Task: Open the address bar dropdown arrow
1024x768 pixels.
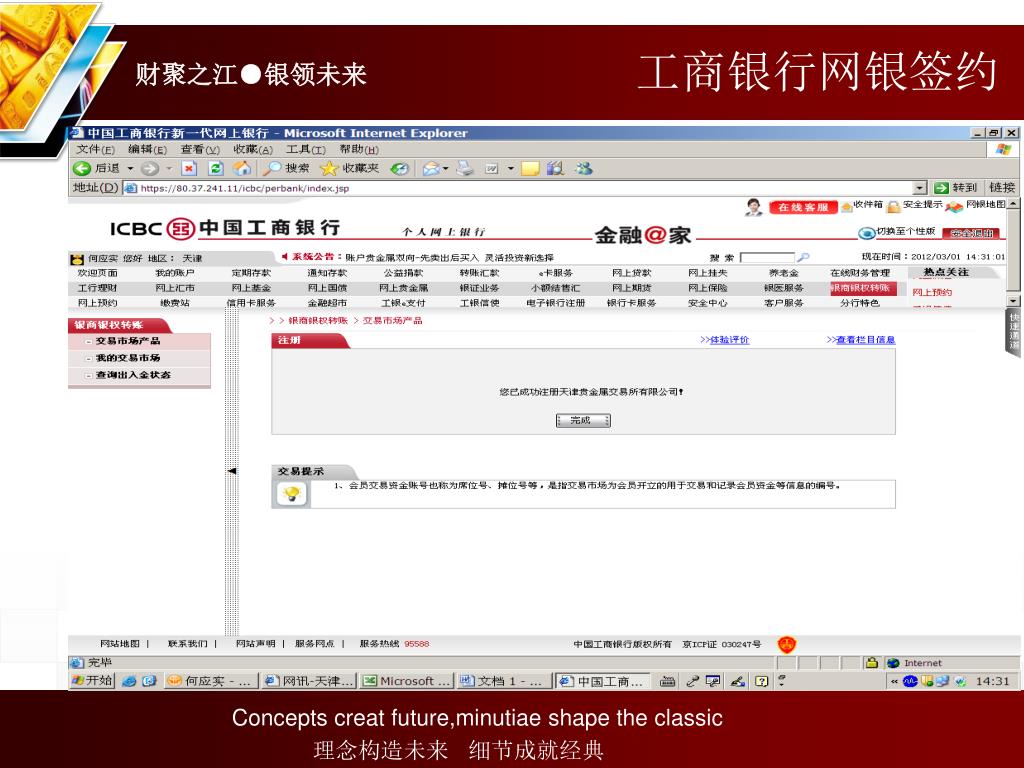Action: 920,188
